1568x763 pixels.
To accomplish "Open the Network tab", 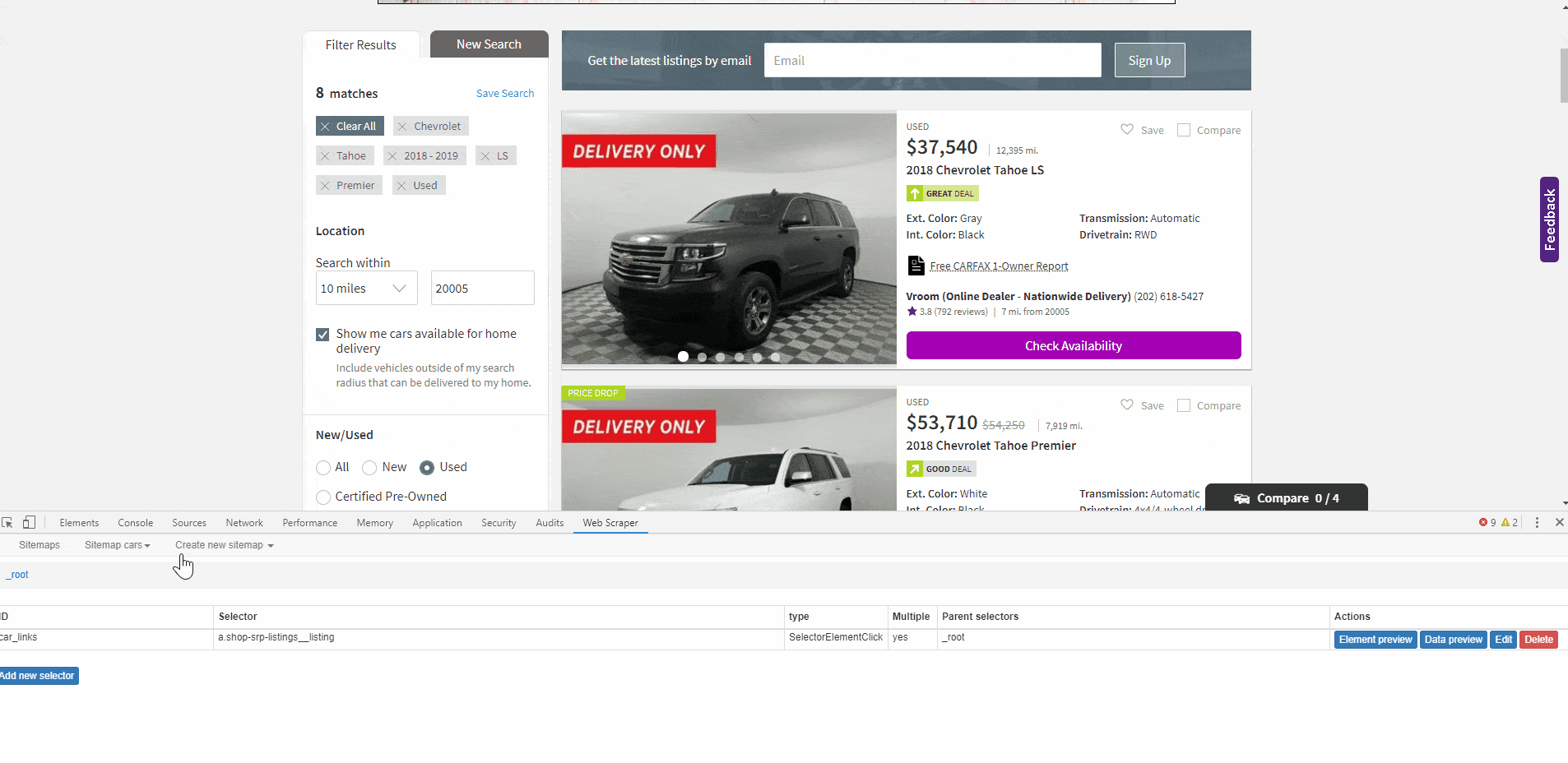I will 244,523.
